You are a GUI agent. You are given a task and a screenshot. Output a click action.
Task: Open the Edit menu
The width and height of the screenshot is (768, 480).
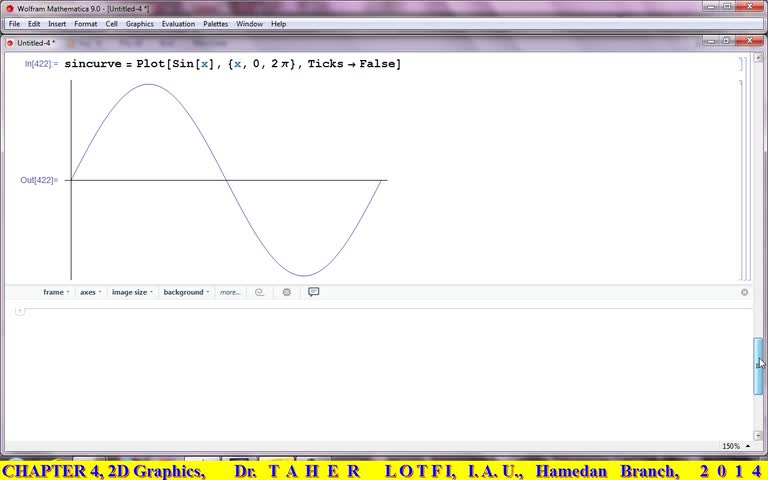click(34, 24)
